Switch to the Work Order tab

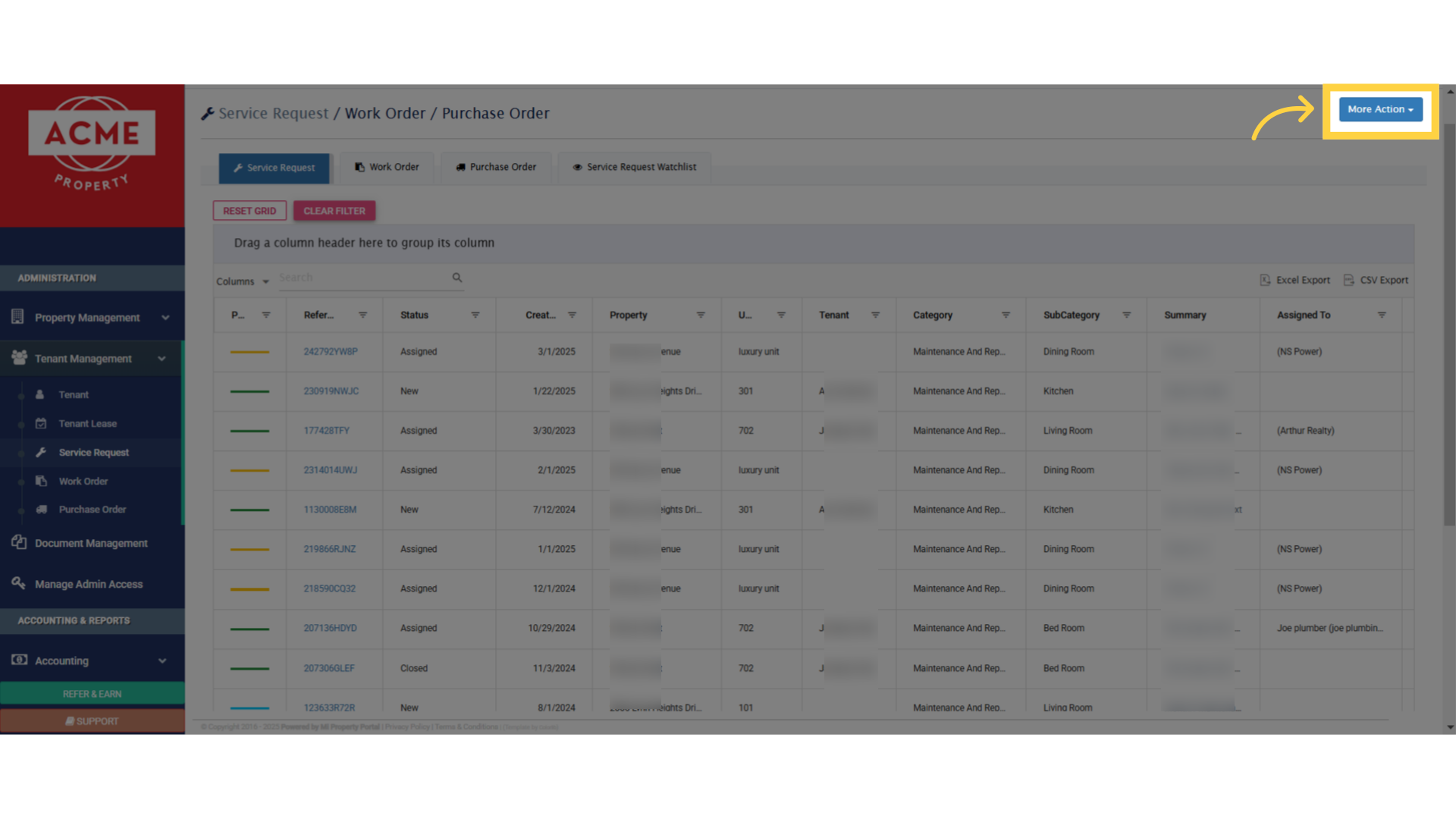pyautogui.click(x=387, y=167)
